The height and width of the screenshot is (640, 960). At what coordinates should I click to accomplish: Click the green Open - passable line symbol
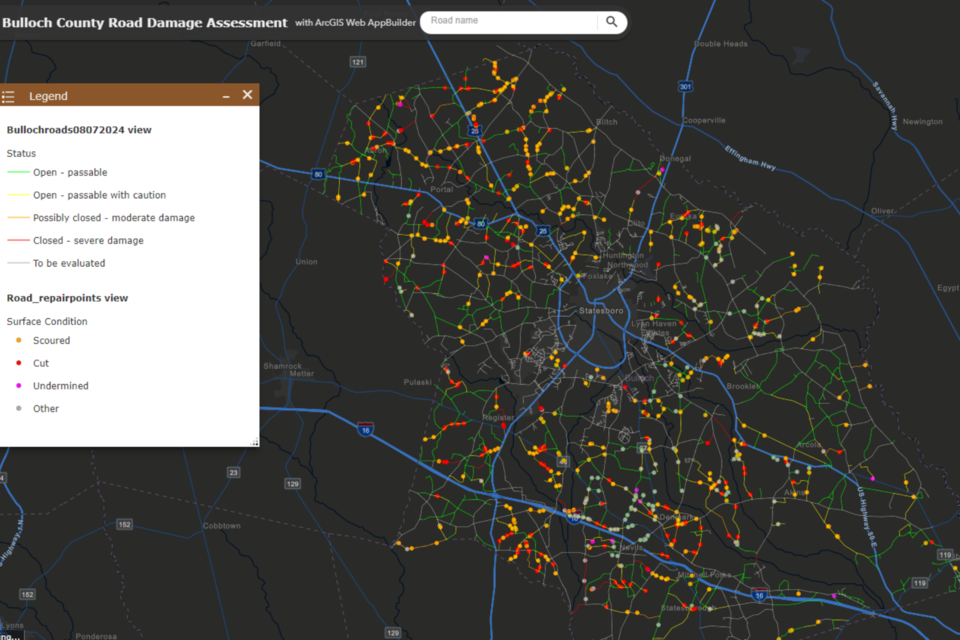tap(18, 173)
